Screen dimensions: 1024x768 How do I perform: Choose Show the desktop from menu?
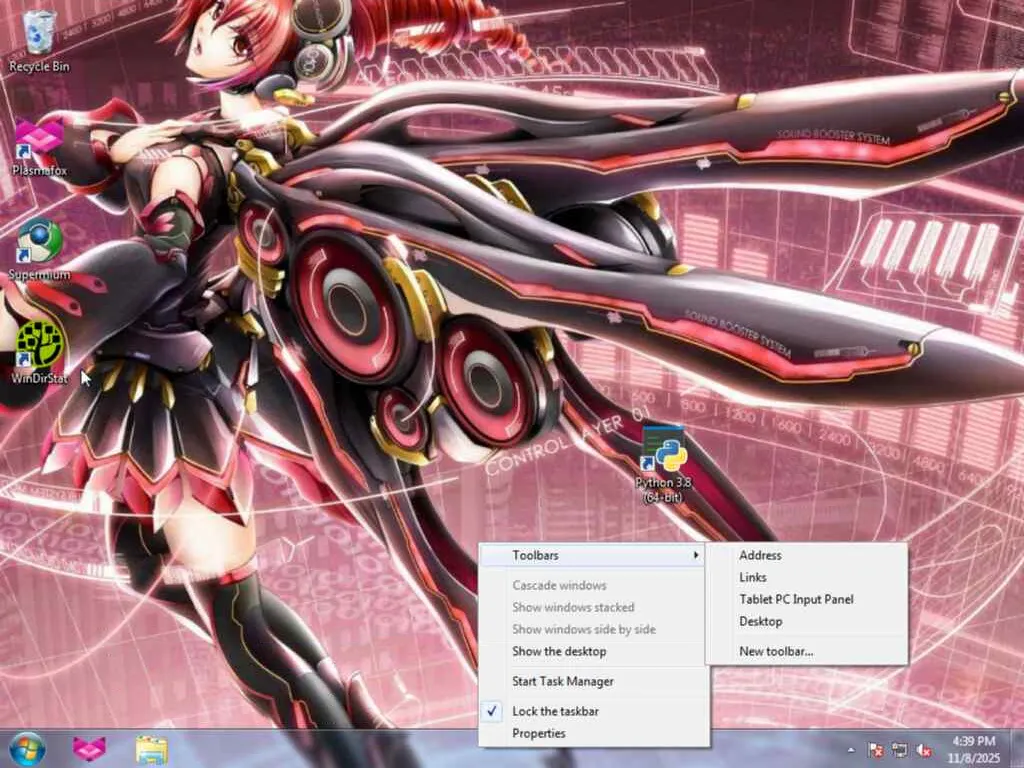coord(594,651)
